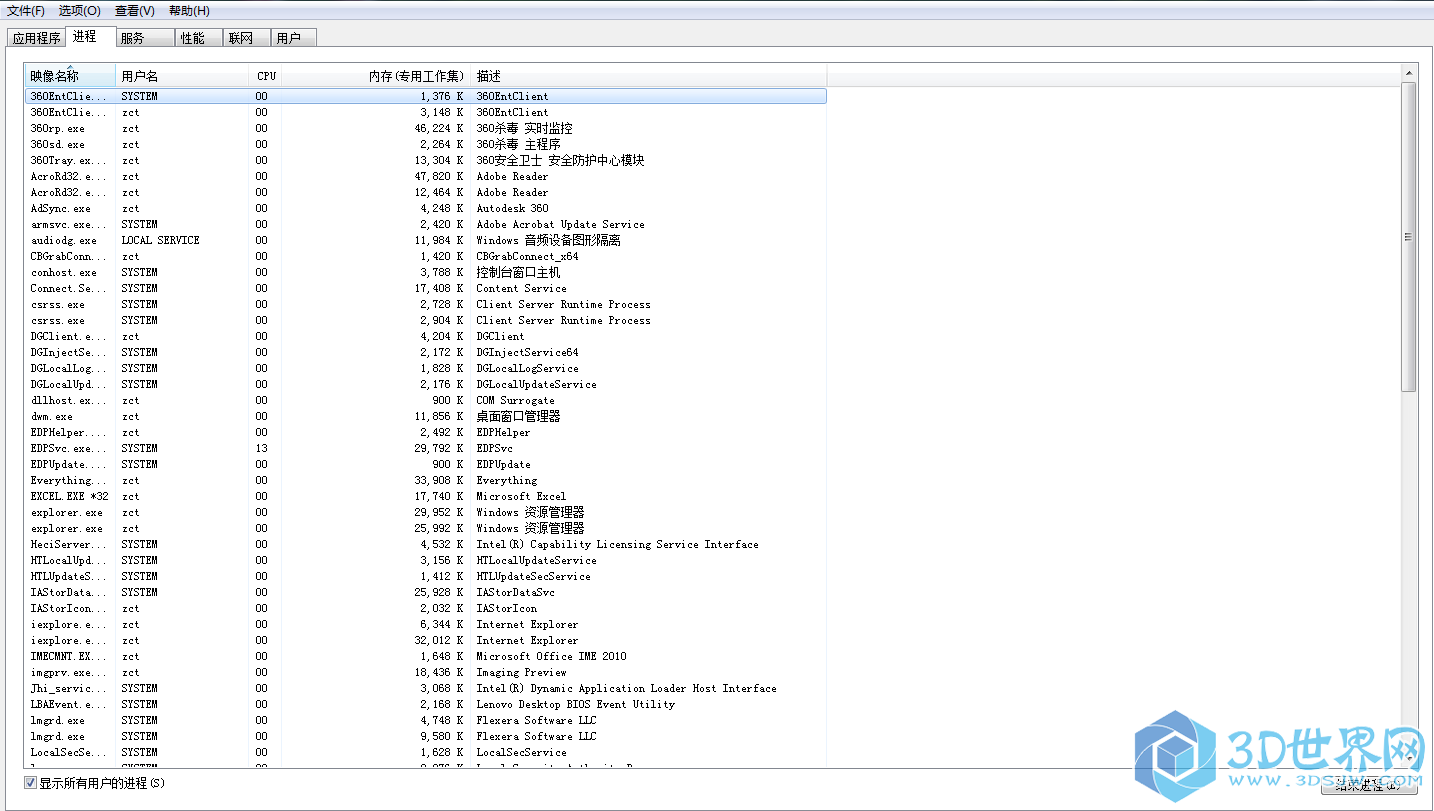Switch to the 应用程序 tab
This screenshot has width=1434, height=811.
[x=37, y=38]
